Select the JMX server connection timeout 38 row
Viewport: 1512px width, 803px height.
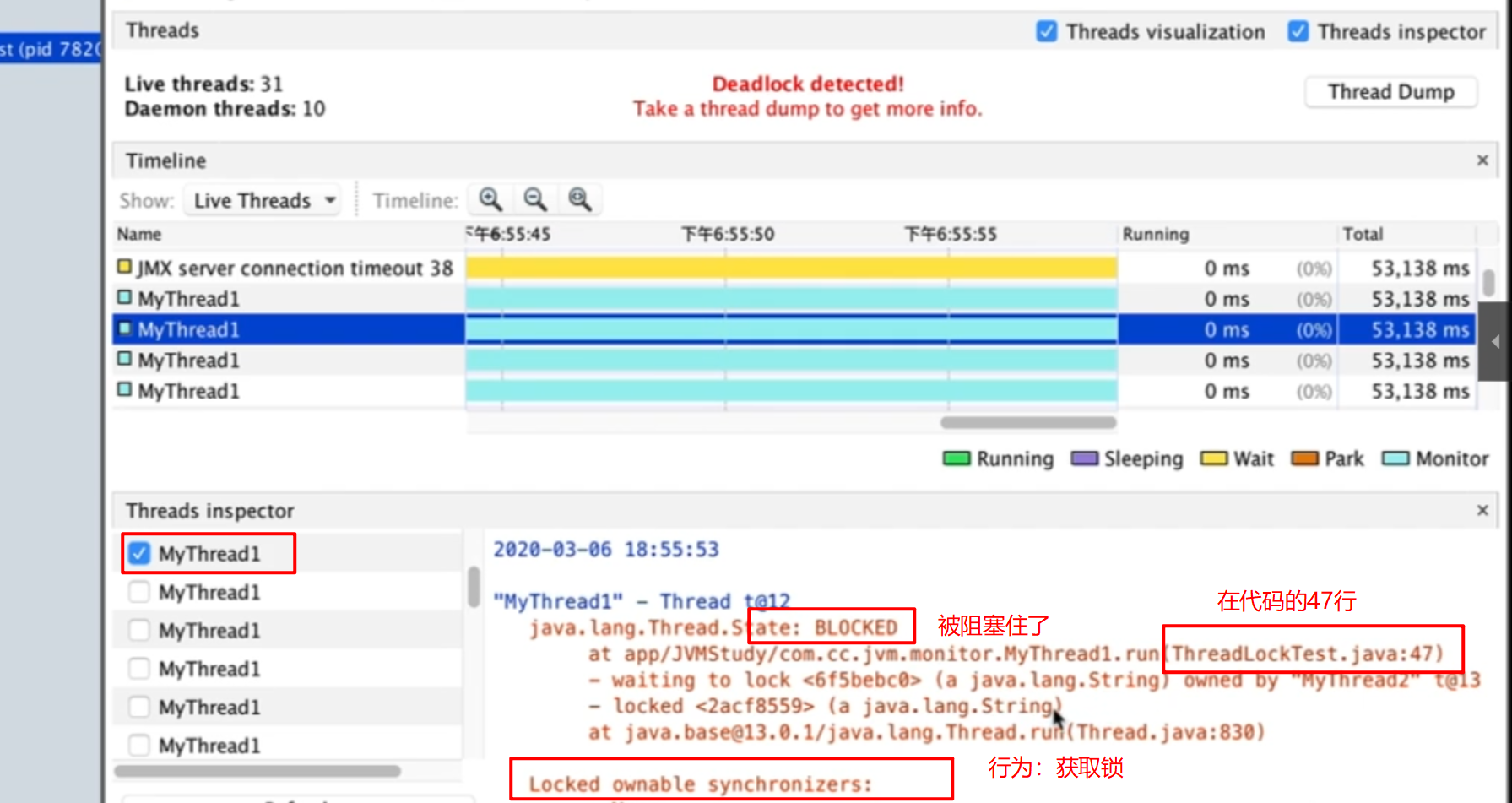coord(794,269)
